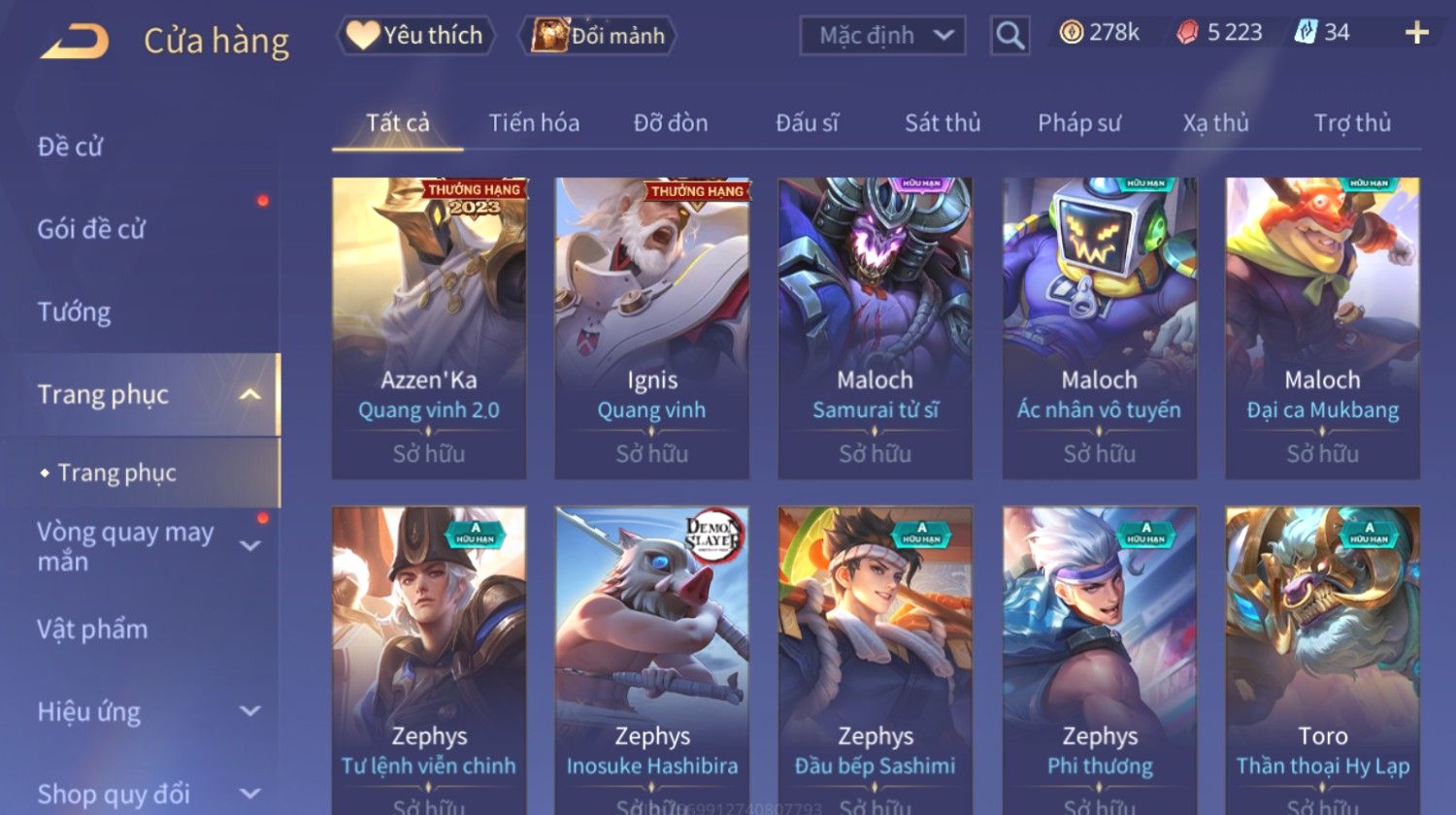Switch to the Tiến hóa tab
Image resolution: width=1456 pixels, height=815 pixels.
534,123
